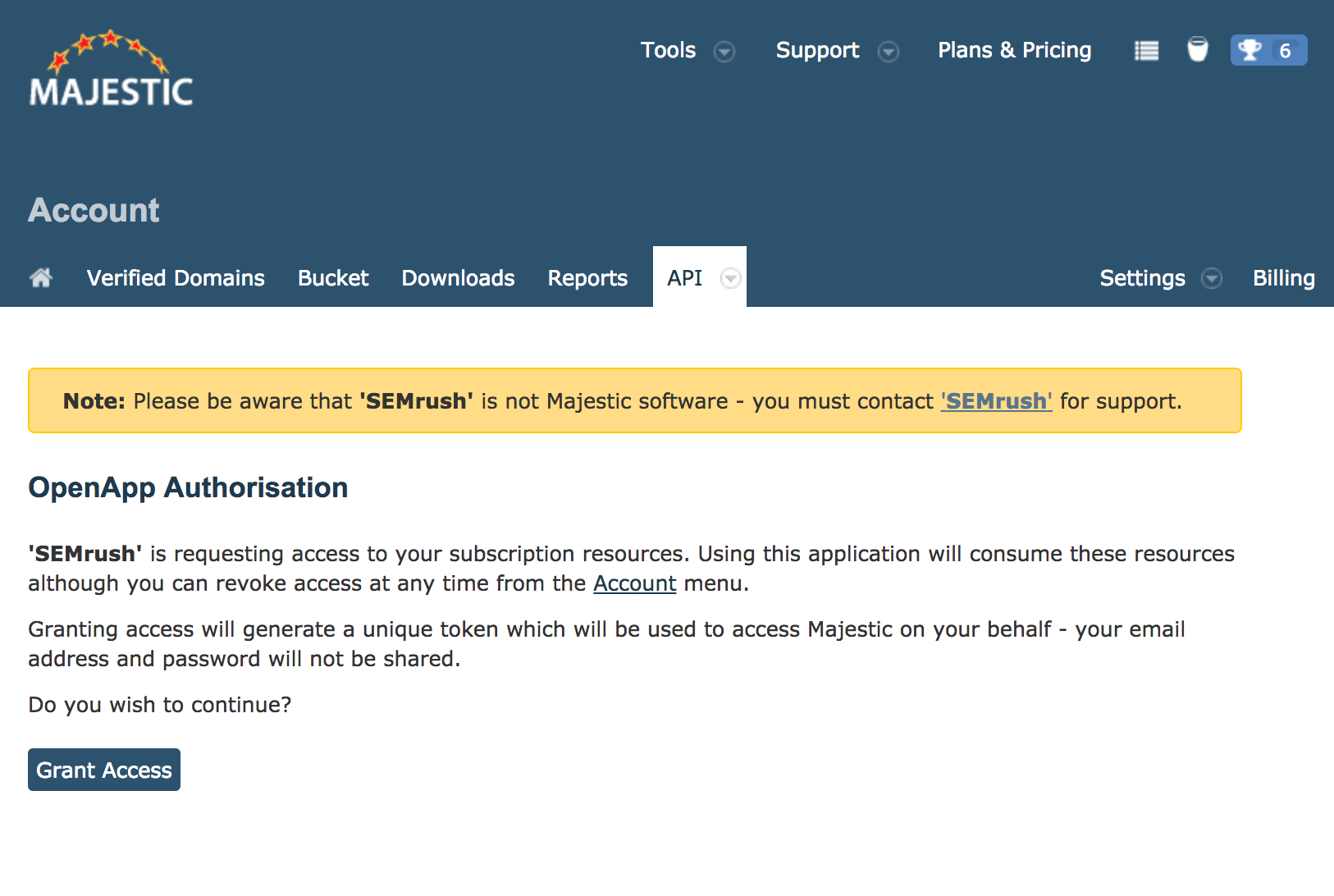Screen dimensions: 1334x896
Task: Switch to Verified Domains tab
Action: 176,278
